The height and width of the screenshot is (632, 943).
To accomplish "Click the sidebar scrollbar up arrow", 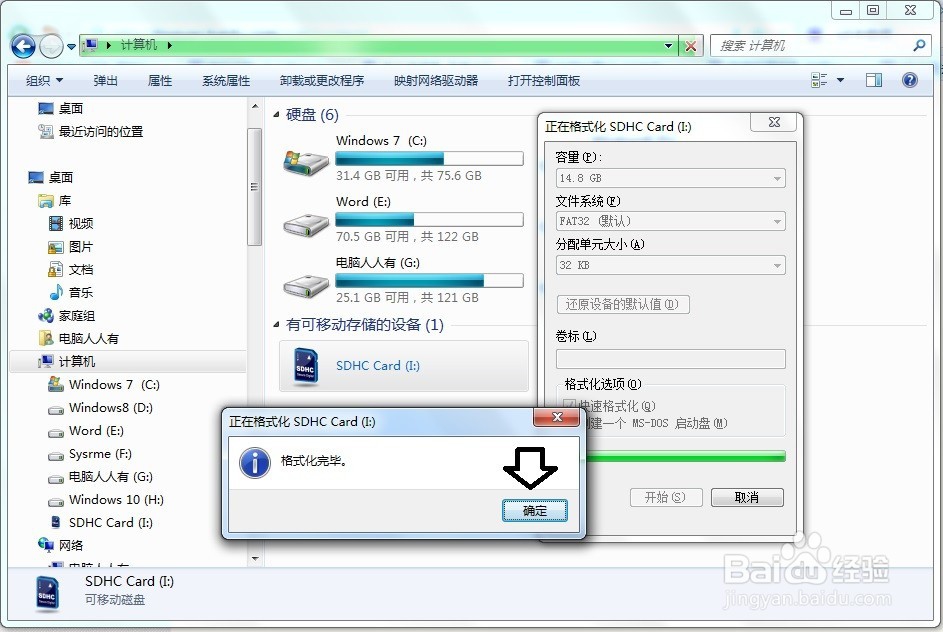I will 255,106.
